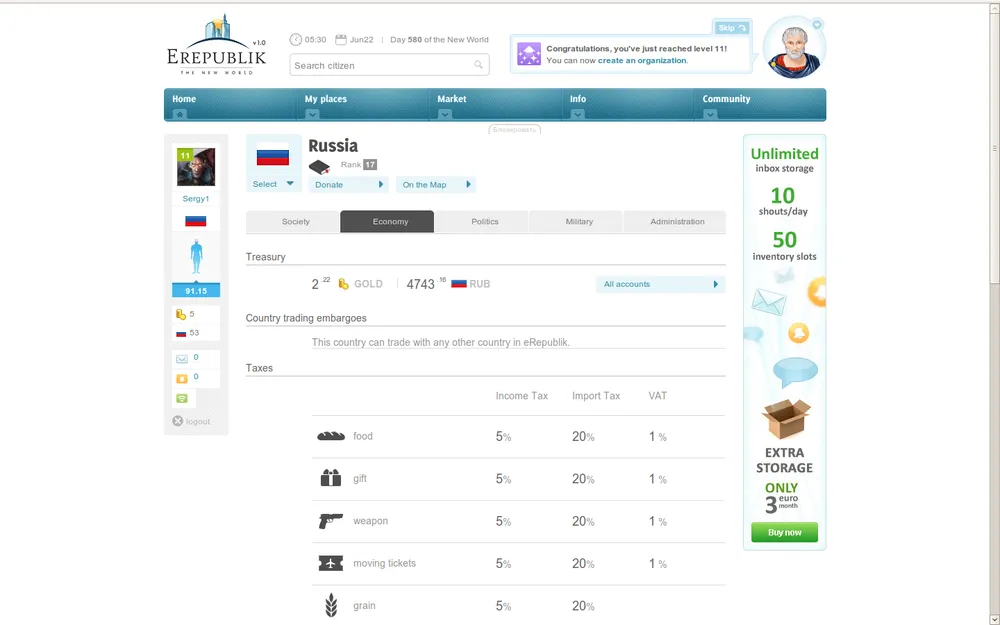Click the clock icon beside 05:30
1000x625 pixels.
coord(295,40)
